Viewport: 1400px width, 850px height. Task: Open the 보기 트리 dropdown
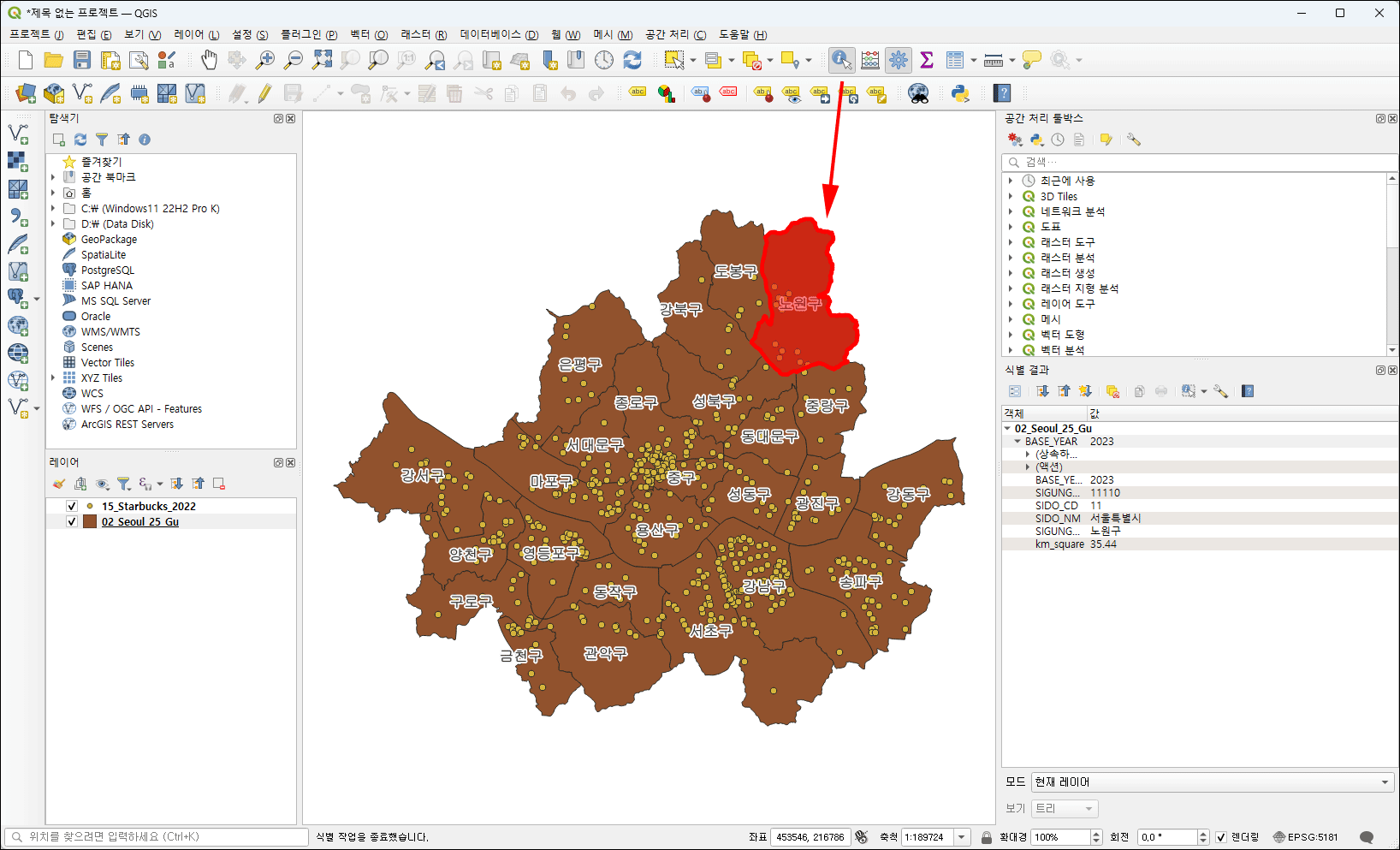(x=1065, y=808)
